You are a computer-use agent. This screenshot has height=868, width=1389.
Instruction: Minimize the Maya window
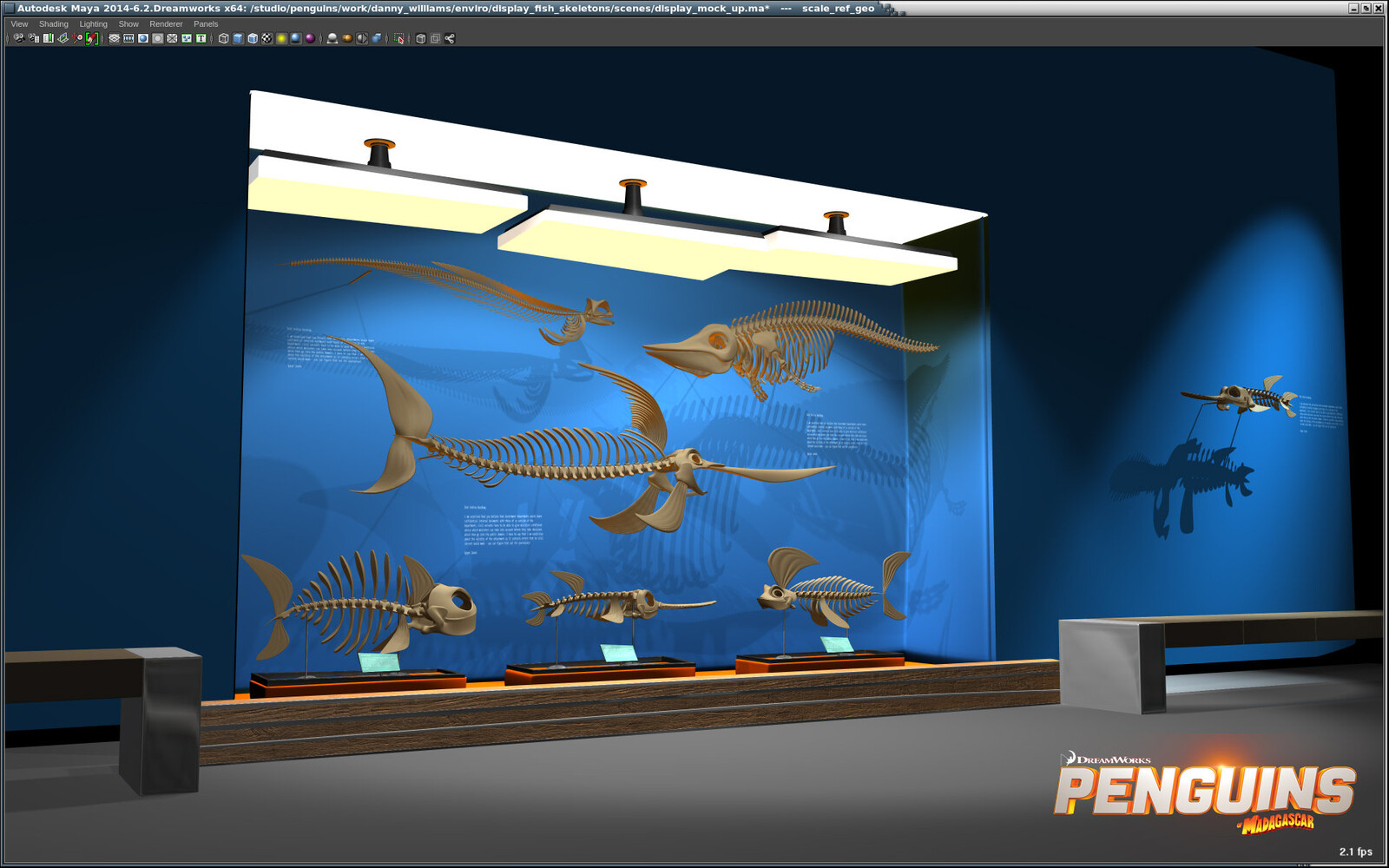click(x=1353, y=8)
